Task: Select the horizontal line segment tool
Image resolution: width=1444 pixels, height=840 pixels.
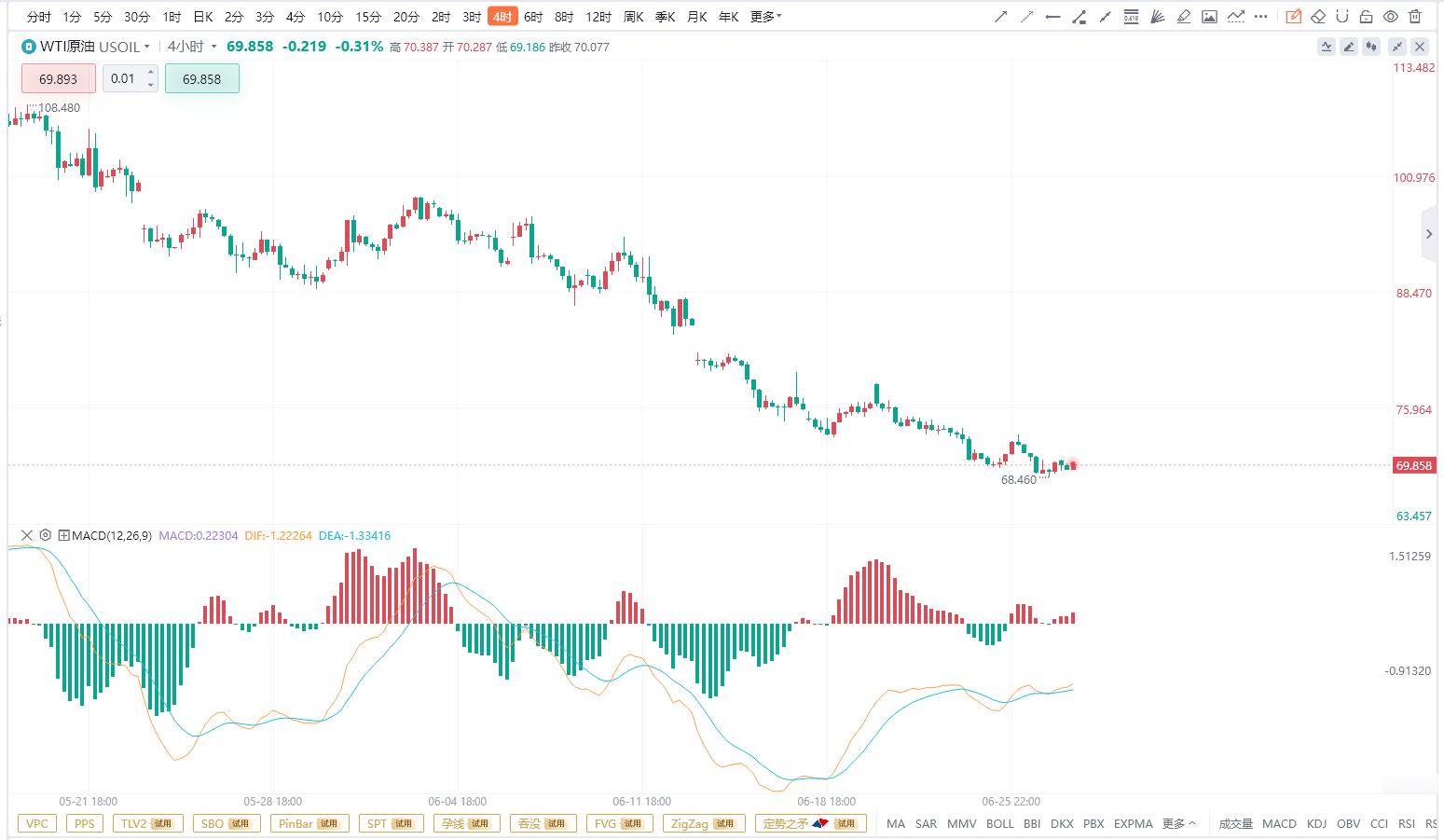Action: (x=1052, y=17)
